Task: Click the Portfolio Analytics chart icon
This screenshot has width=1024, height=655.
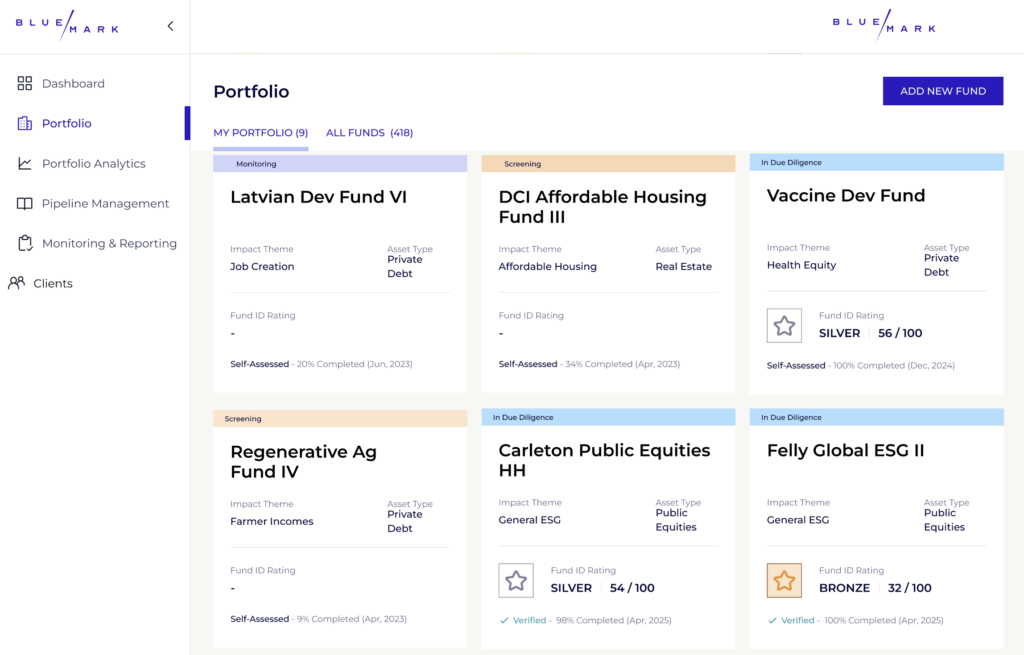Action: coord(25,164)
